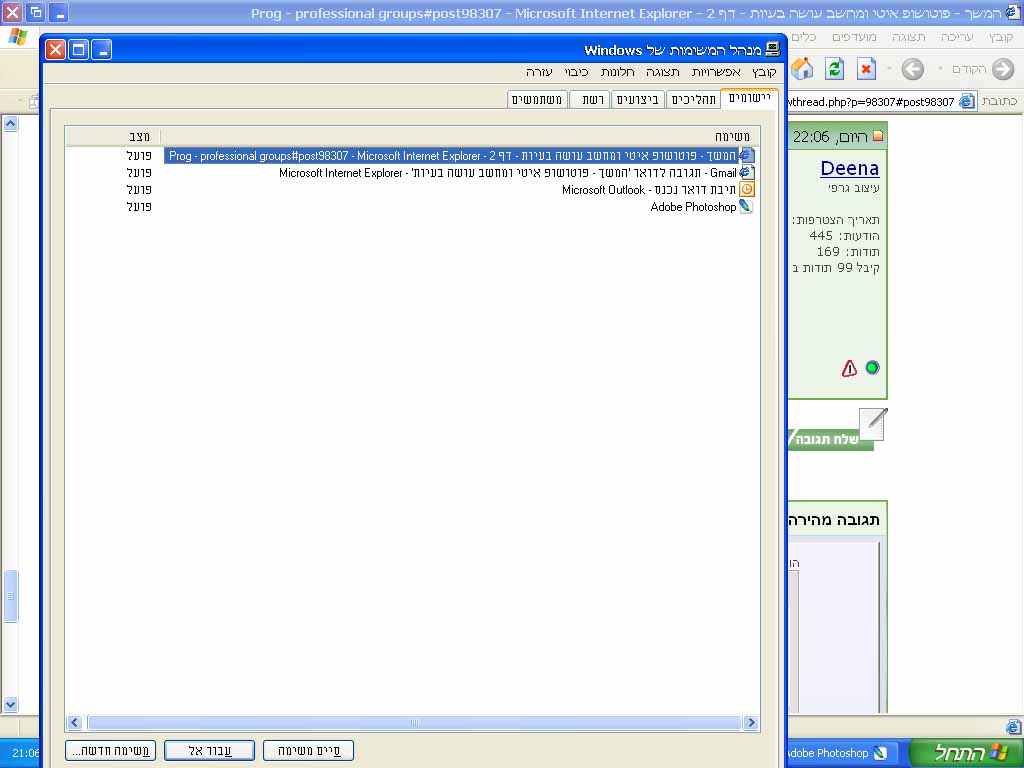1024x768 pixels.
Task: Open the File menu (קובץ) in Internet Explorer
Action: [x=1001, y=37]
